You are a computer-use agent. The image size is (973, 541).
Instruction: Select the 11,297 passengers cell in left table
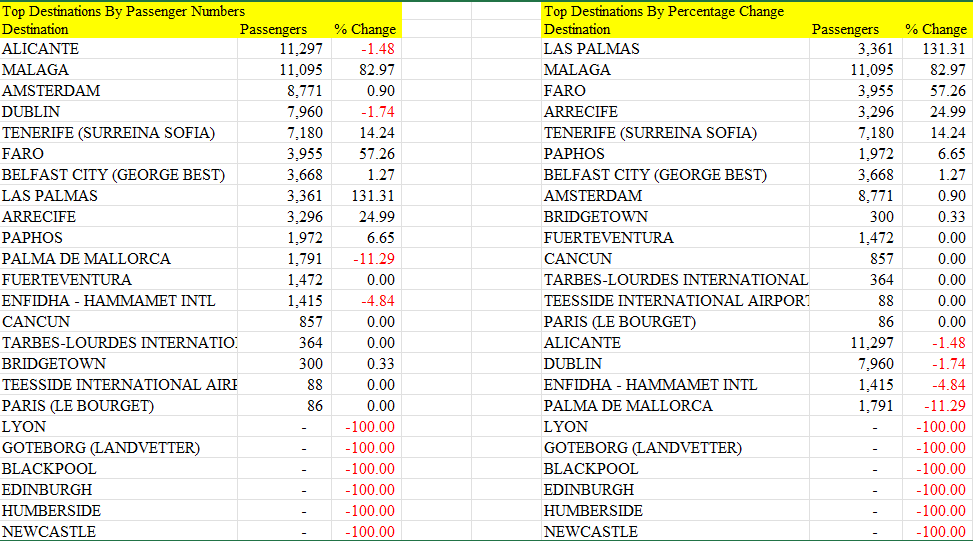coord(284,48)
